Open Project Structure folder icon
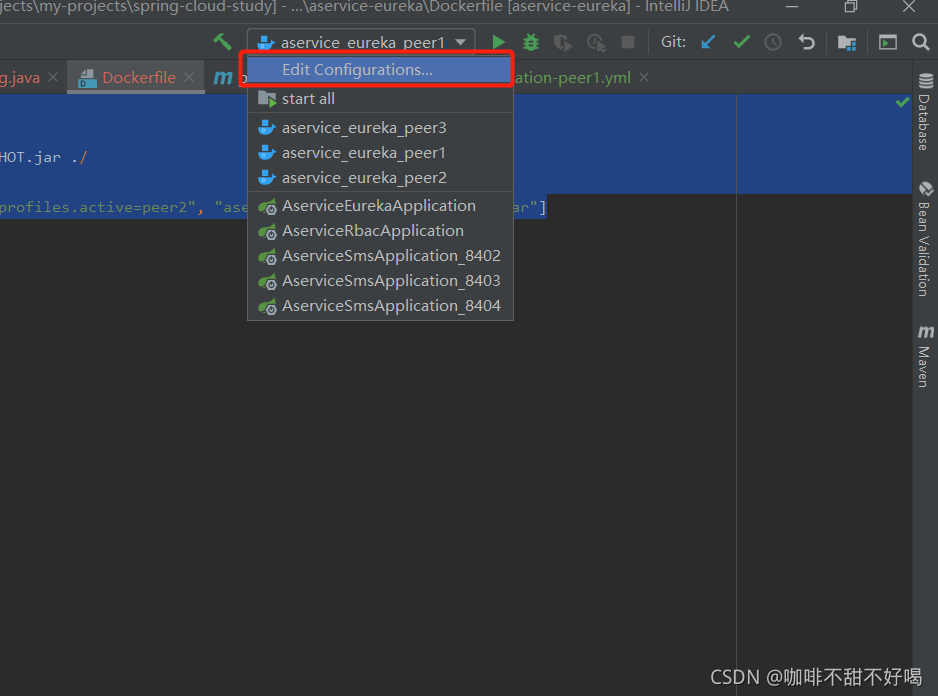The width and height of the screenshot is (938, 696). (x=846, y=42)
